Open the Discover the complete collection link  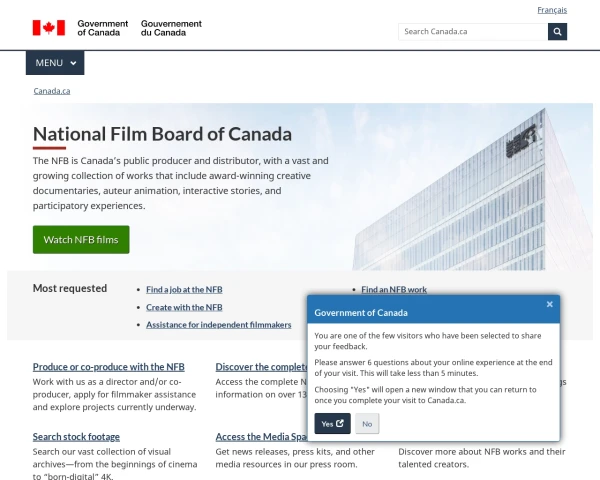click(260, 367)
